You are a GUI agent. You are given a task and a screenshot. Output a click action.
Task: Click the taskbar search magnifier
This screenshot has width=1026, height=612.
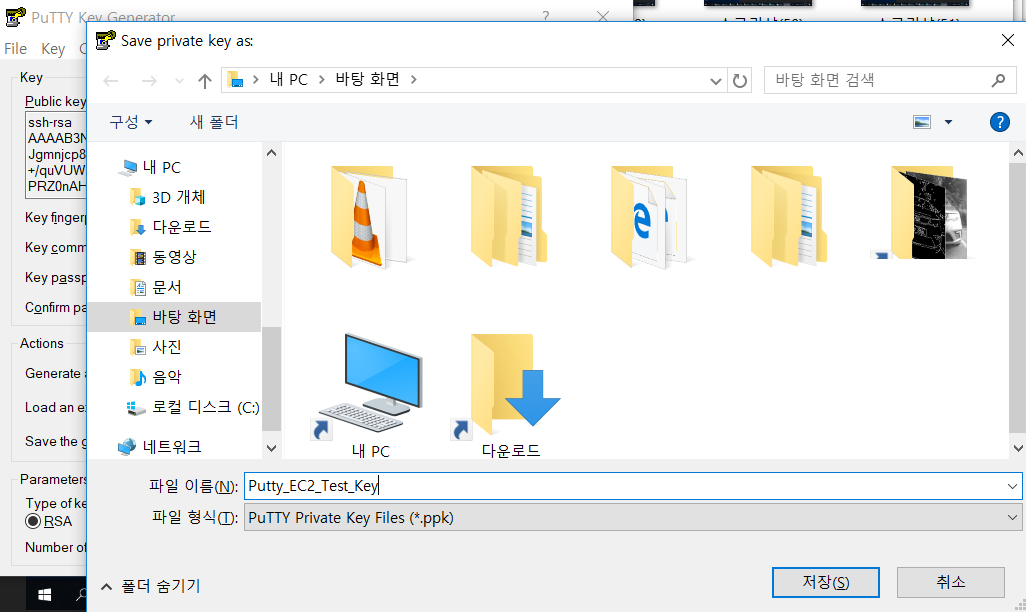point(80,594)
